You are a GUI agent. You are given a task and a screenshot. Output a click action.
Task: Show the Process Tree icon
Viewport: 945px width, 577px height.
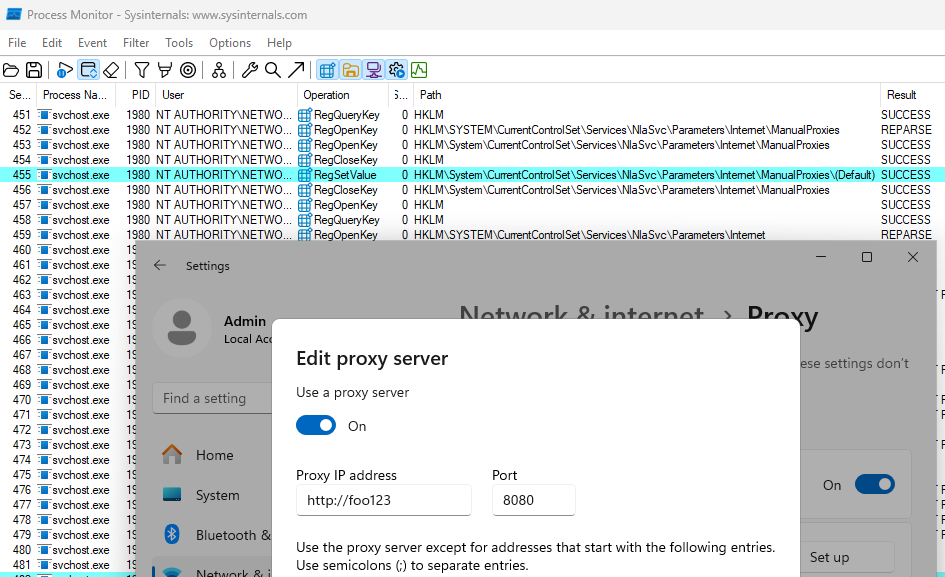[x=218, y=70]
